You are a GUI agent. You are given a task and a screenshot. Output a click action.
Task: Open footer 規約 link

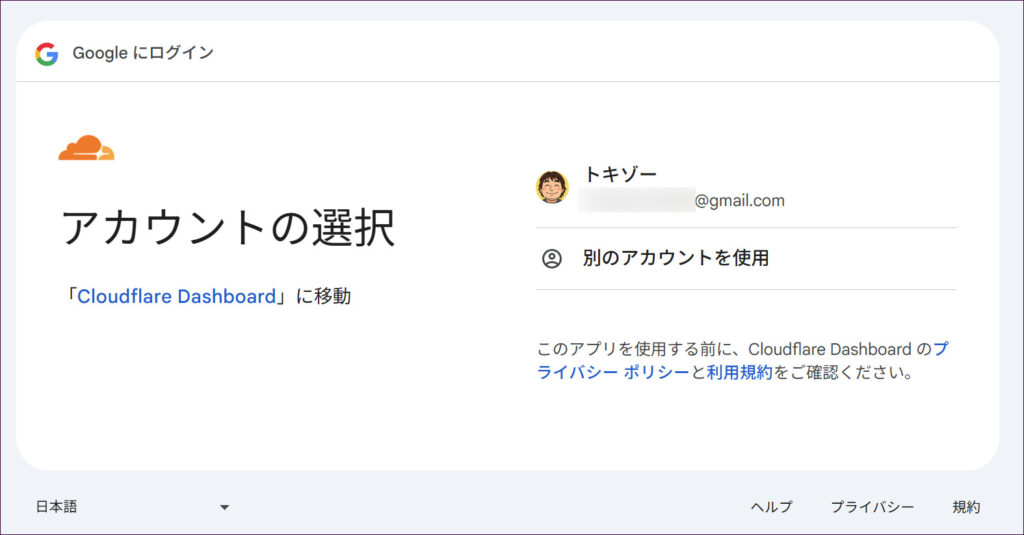pyautogui.click(x=966, y=507)
